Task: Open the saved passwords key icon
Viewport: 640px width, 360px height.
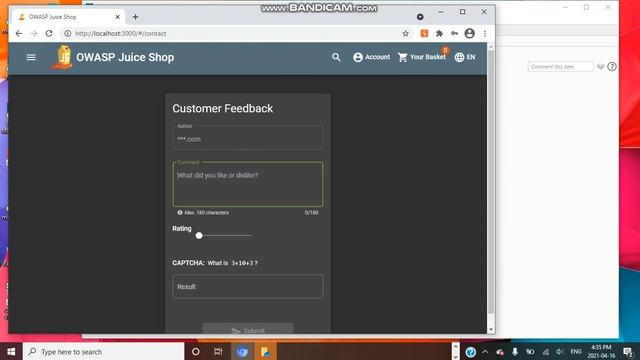Action: click(454, 33)
